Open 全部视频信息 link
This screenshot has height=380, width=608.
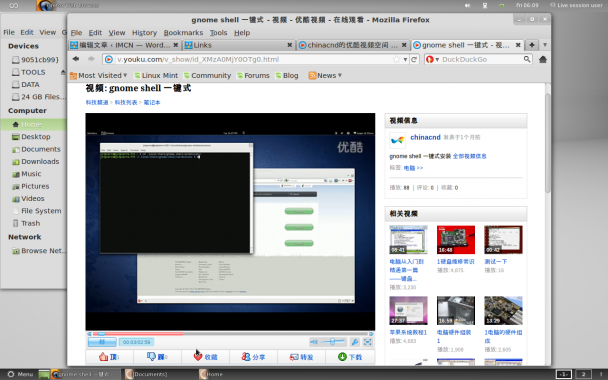[470, 156]
